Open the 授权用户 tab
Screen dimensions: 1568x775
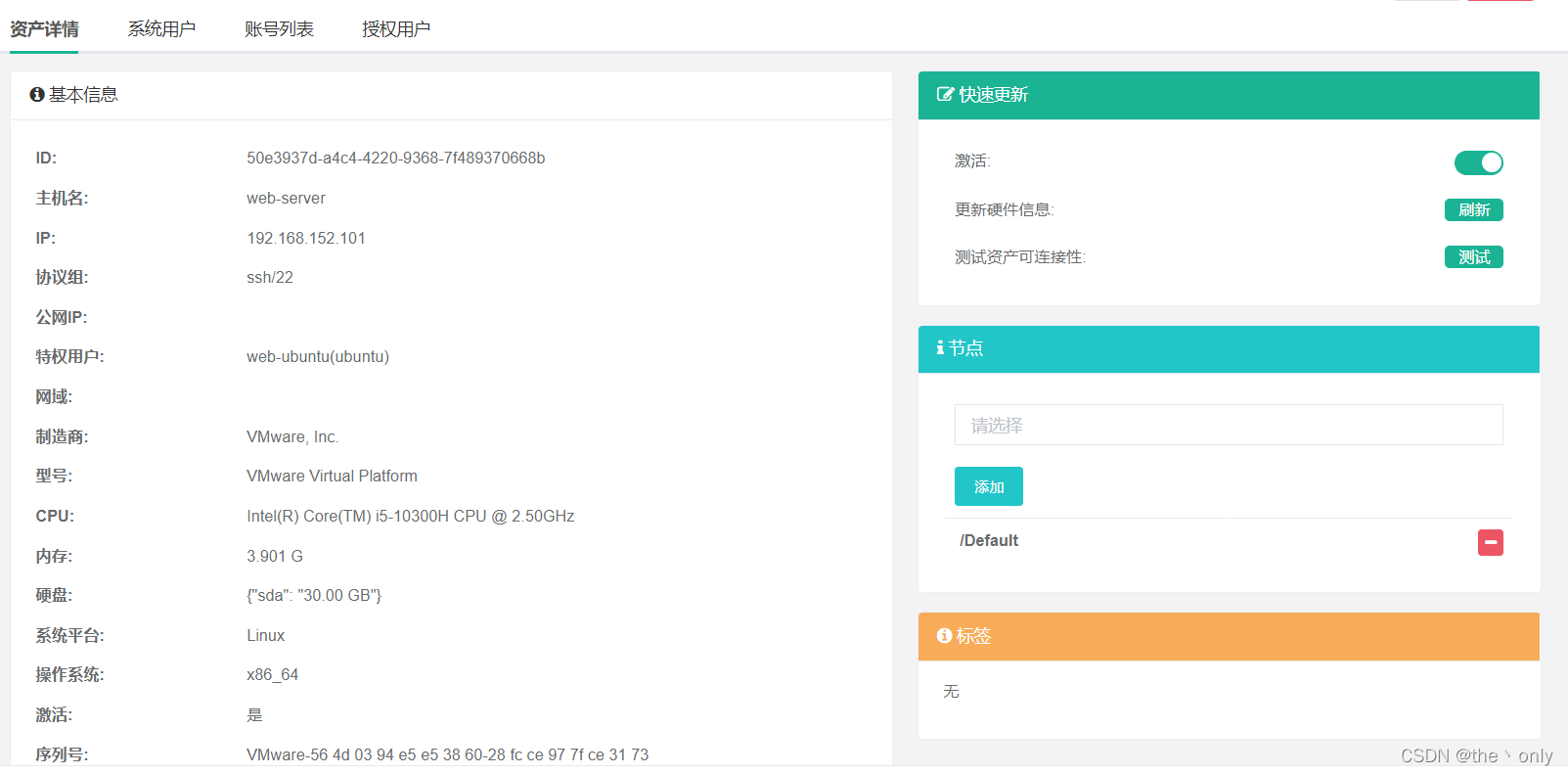pyautogui.click(x=396, y=29)
